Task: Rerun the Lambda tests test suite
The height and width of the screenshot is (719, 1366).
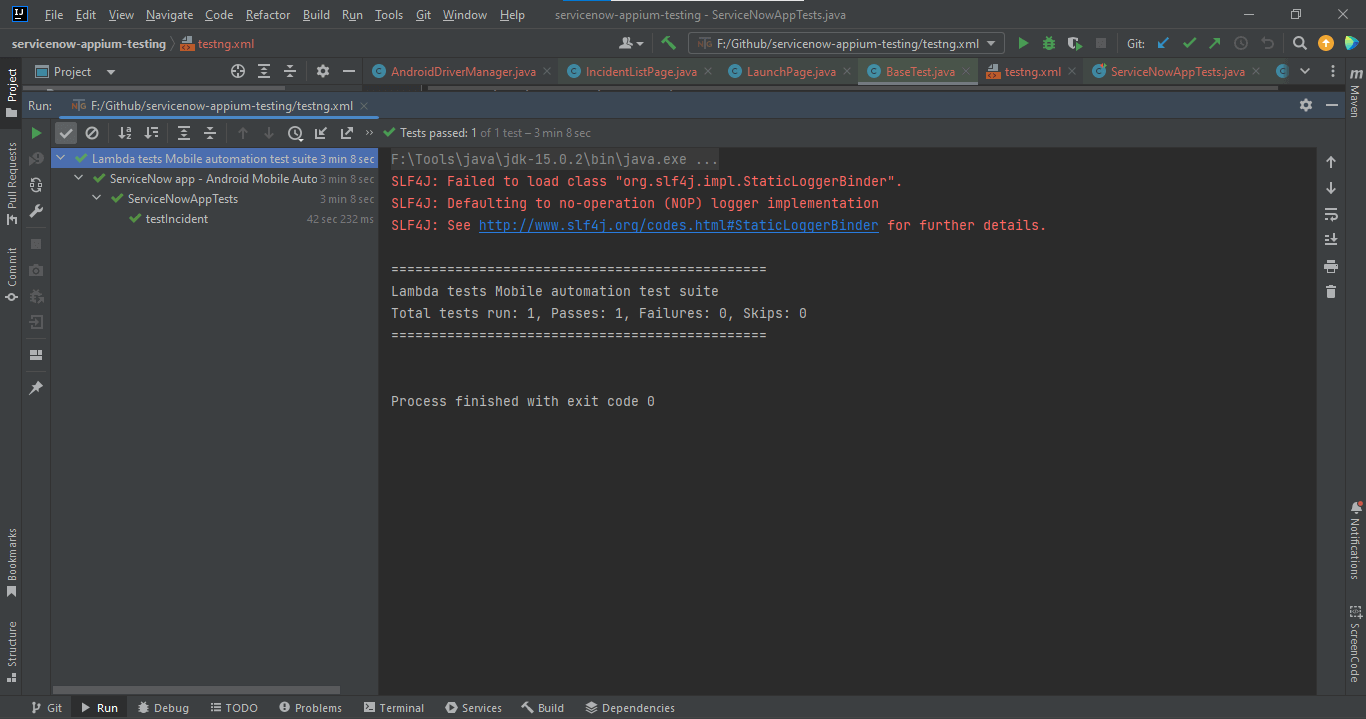Action: [x=35, y=132]
